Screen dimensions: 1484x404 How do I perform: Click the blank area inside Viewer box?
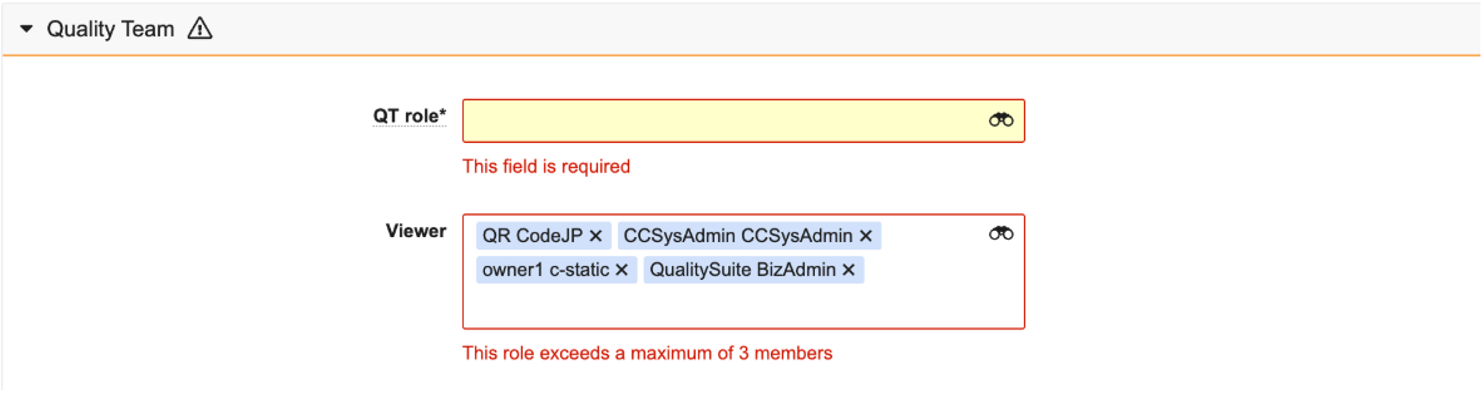(740, 305)
